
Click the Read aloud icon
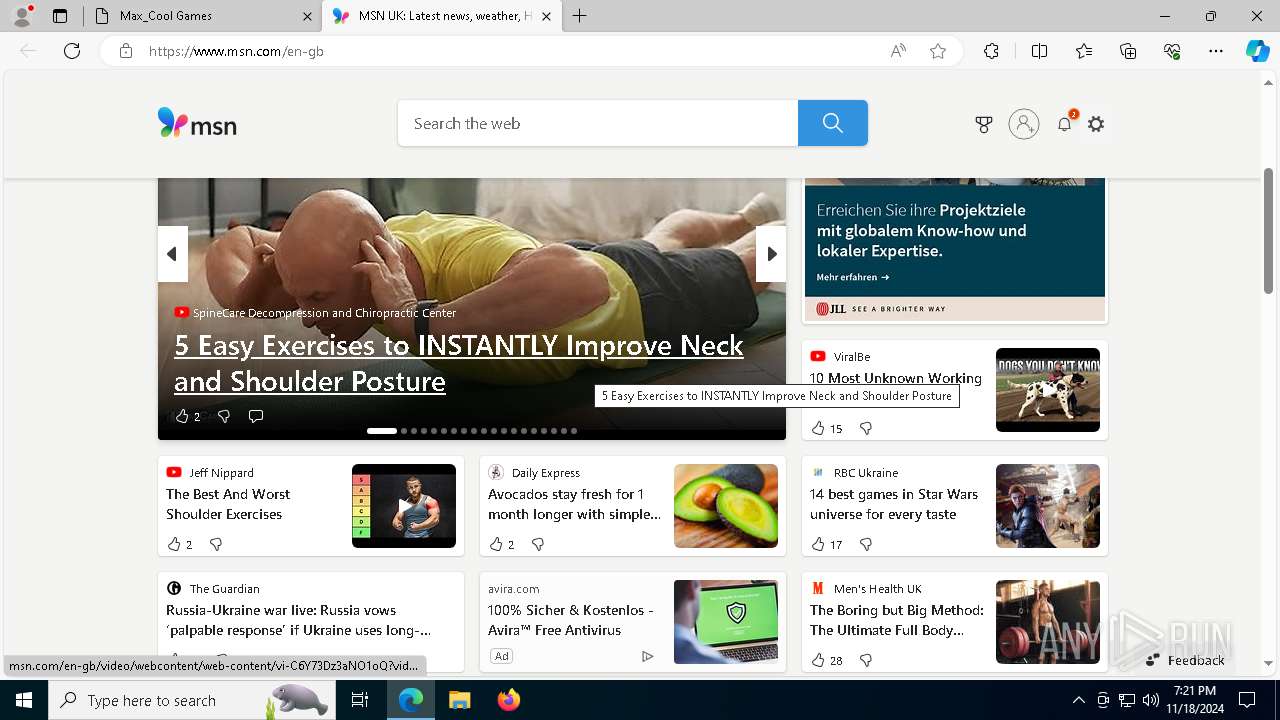pyautogui.click(x=898, y=51)
